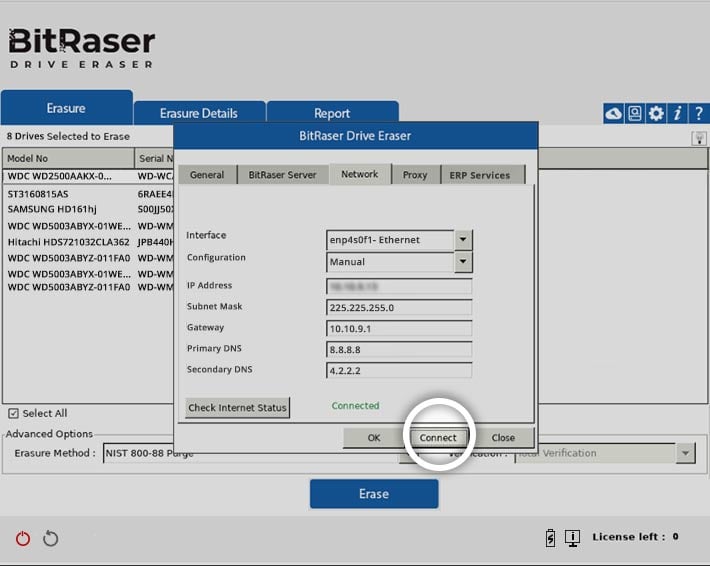This screenshot has height=566, width=710.
Task: Click the Connected status text
Action: coord(355,406)
